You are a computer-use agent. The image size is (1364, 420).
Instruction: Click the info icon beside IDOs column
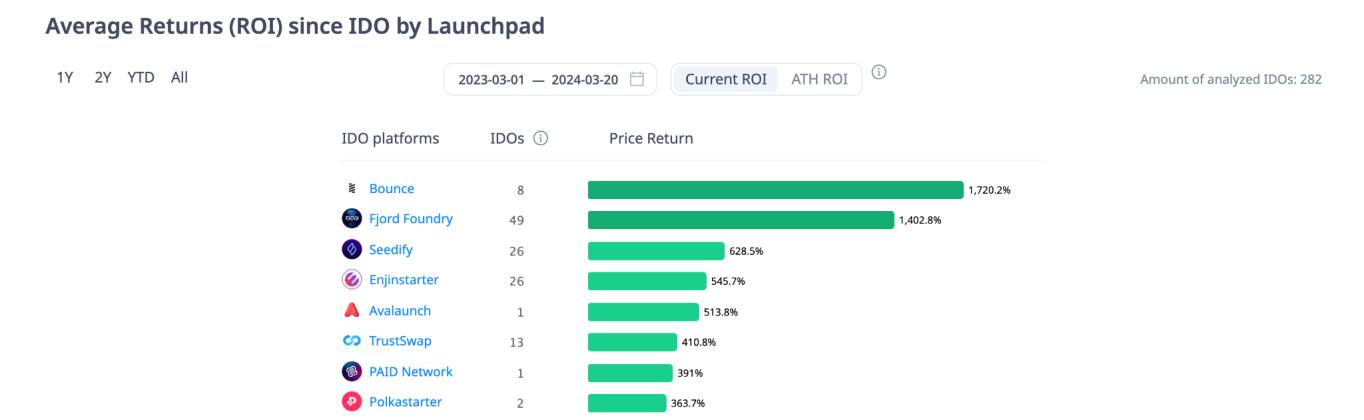point(541,139)
